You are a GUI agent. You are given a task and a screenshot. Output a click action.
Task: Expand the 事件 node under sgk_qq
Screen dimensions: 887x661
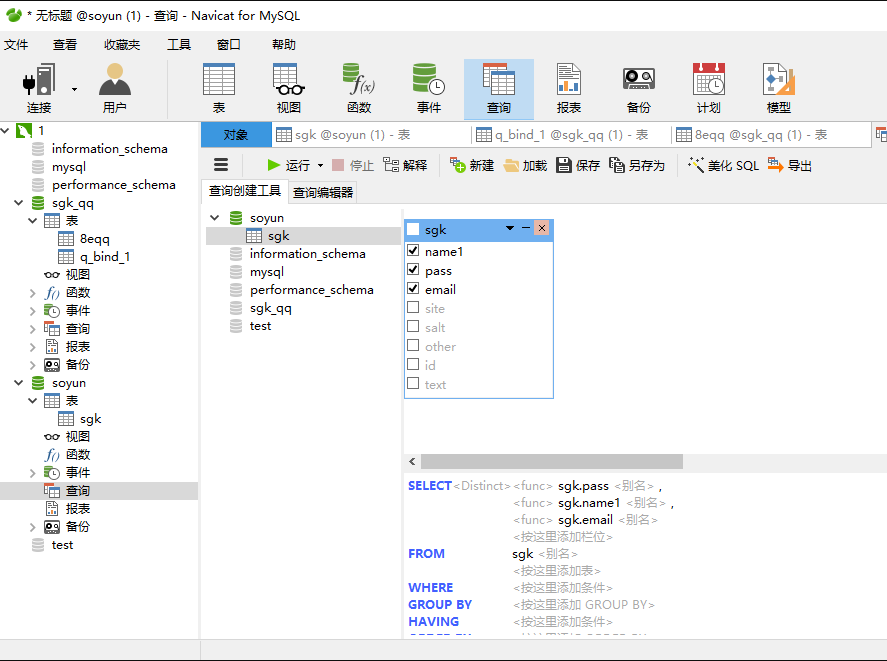[32, 311]
